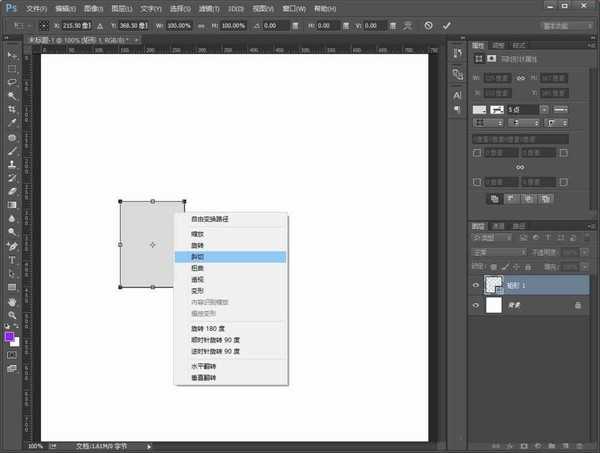Select the Lasso tool
This screenshot has width=600, height=453.
(11, 82)
